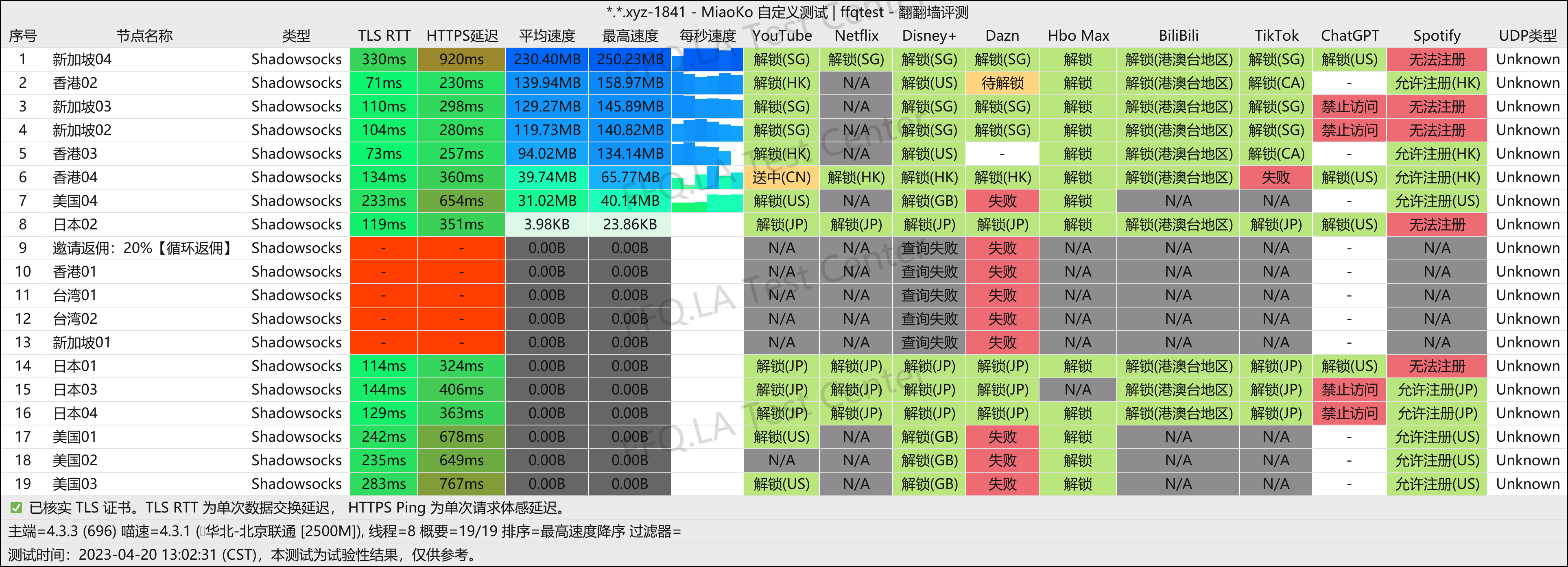Select node name 香港02
The image size is (1568, 567).
point(75,83)
